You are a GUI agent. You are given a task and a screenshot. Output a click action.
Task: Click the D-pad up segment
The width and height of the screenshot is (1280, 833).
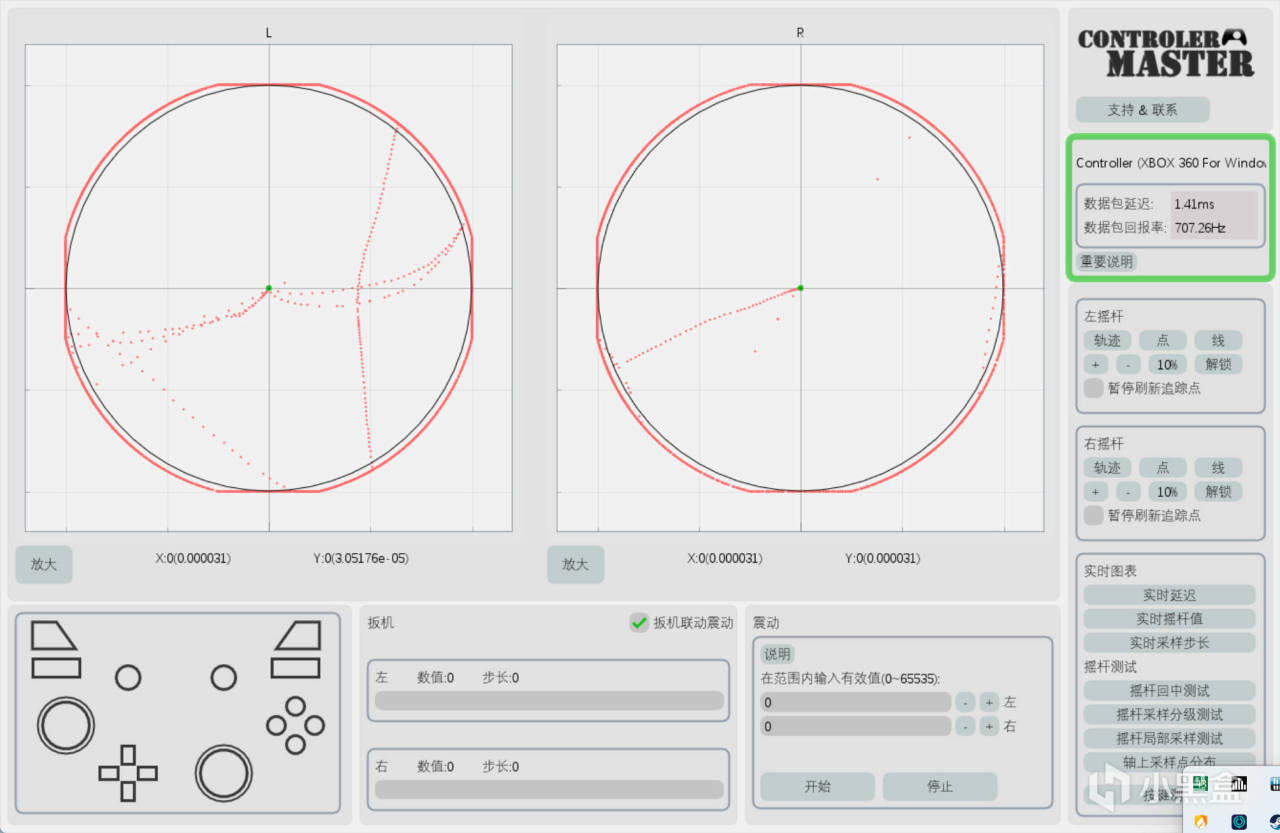128,755
